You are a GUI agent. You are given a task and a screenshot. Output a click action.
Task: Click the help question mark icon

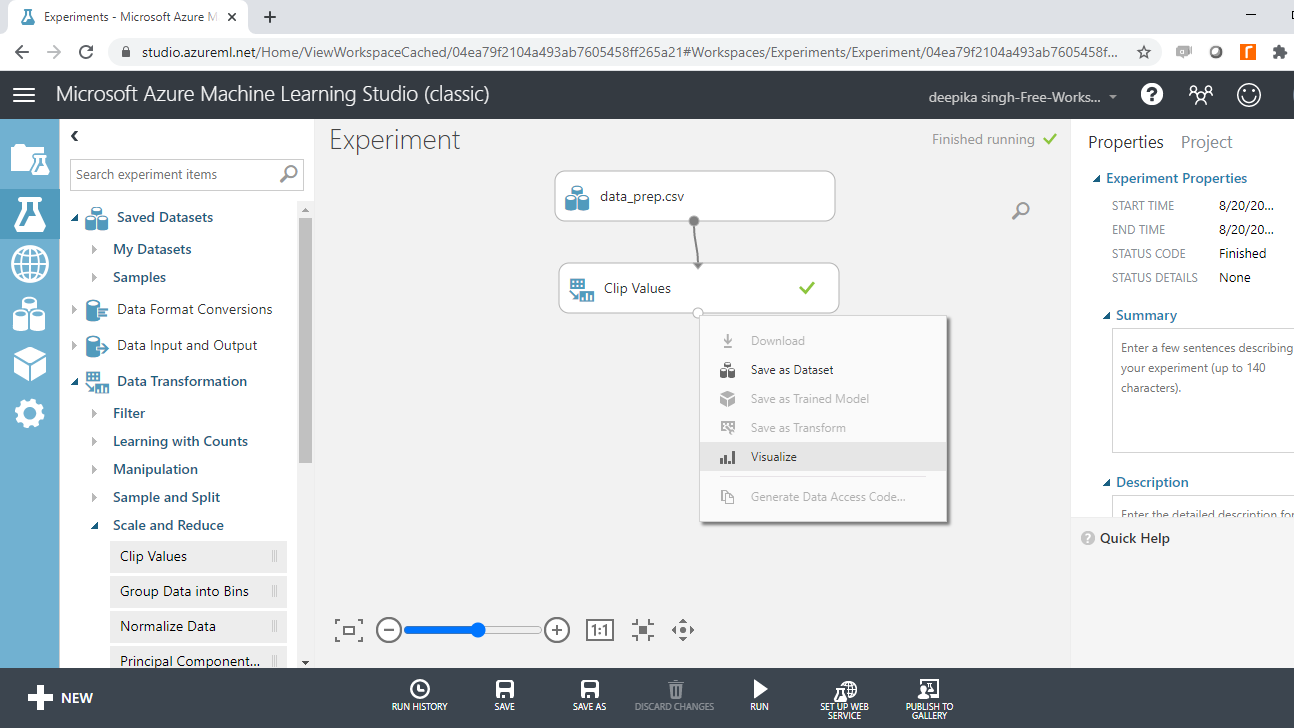coord(1152,94)
